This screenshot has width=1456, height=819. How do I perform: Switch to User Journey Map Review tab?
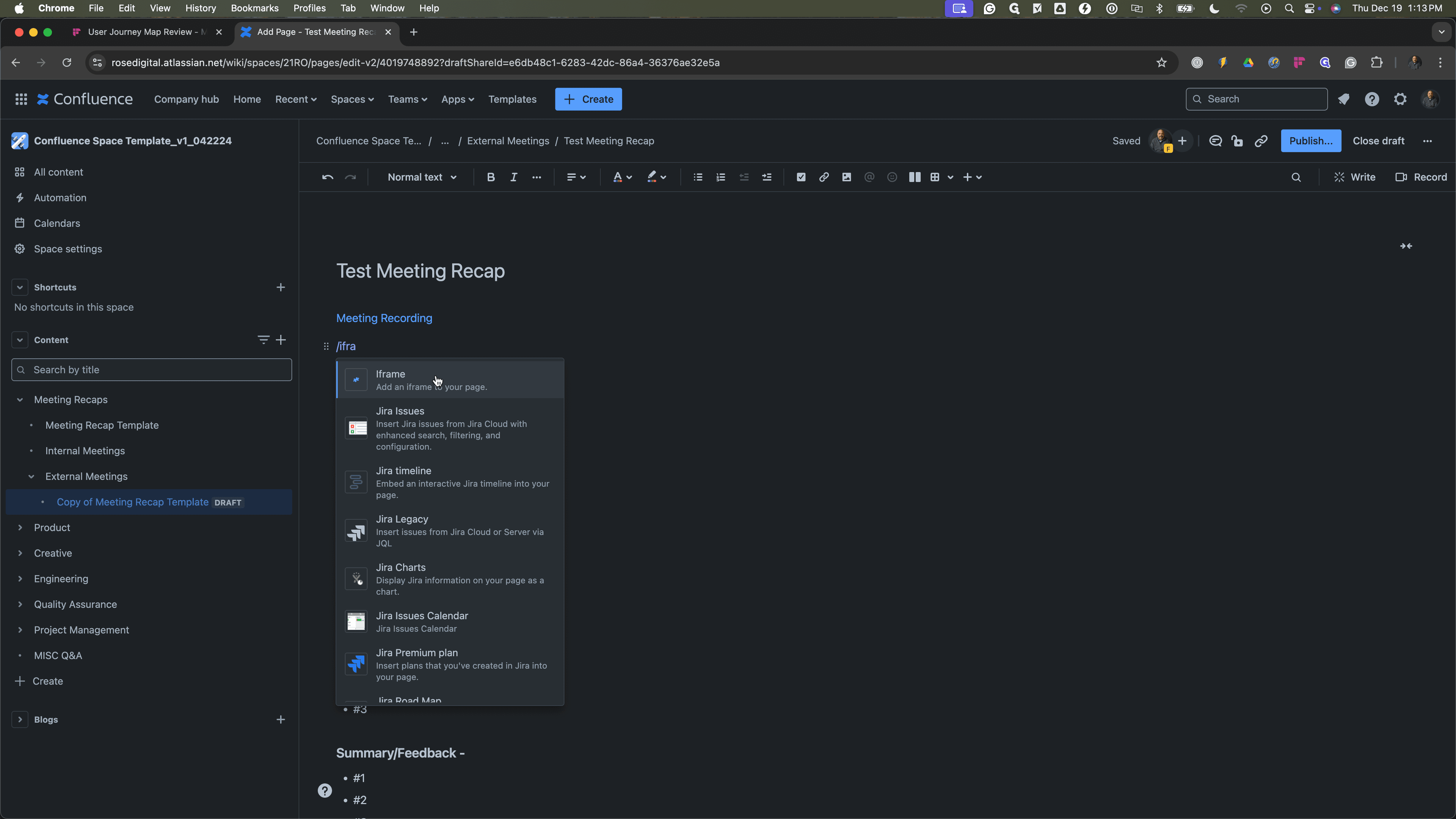coord(147,31)
